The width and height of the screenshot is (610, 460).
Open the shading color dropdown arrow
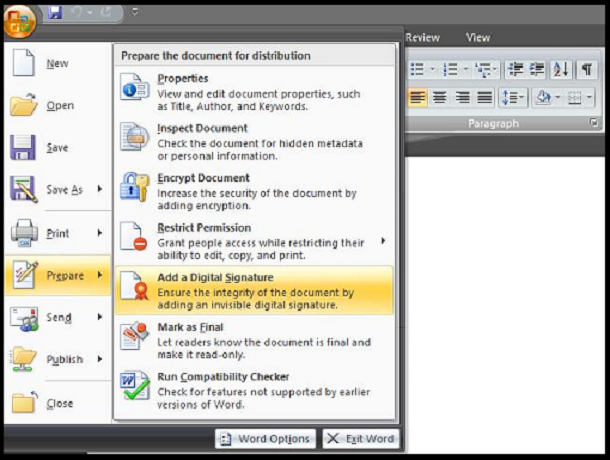(557, 97)
